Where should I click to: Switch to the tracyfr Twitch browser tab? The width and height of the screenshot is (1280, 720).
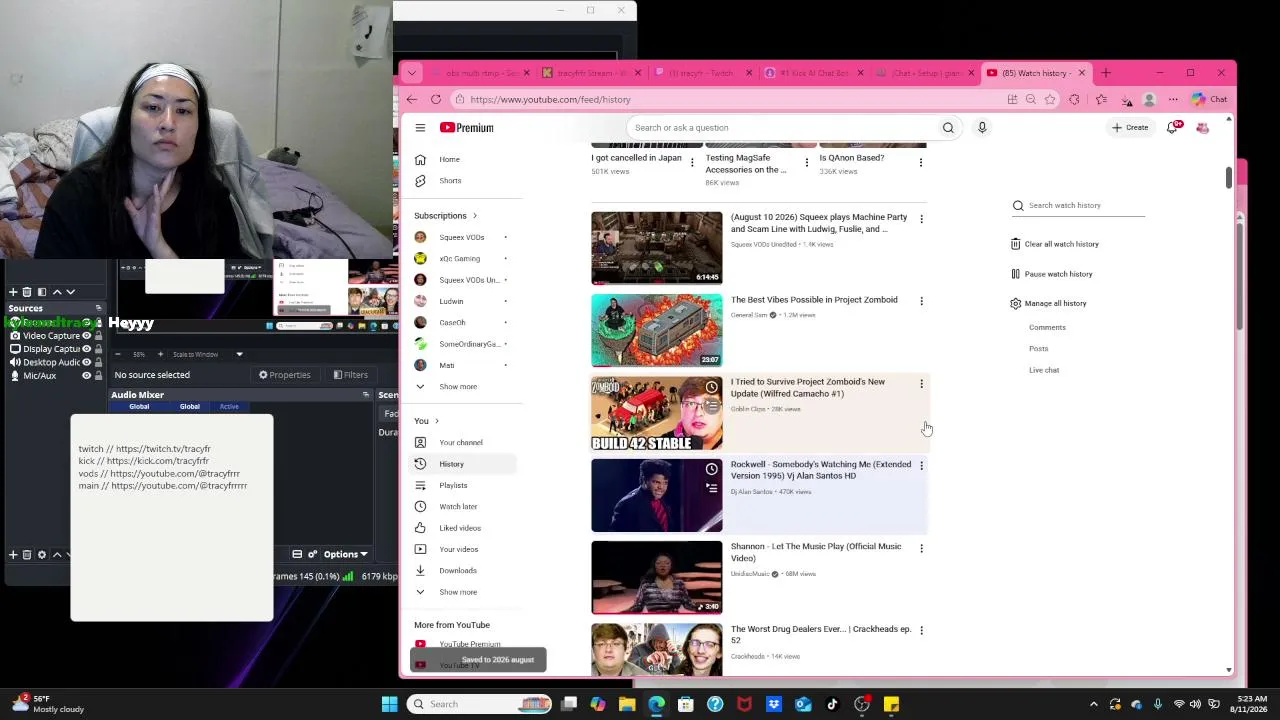pyautogui.click(x=702, y=73)
